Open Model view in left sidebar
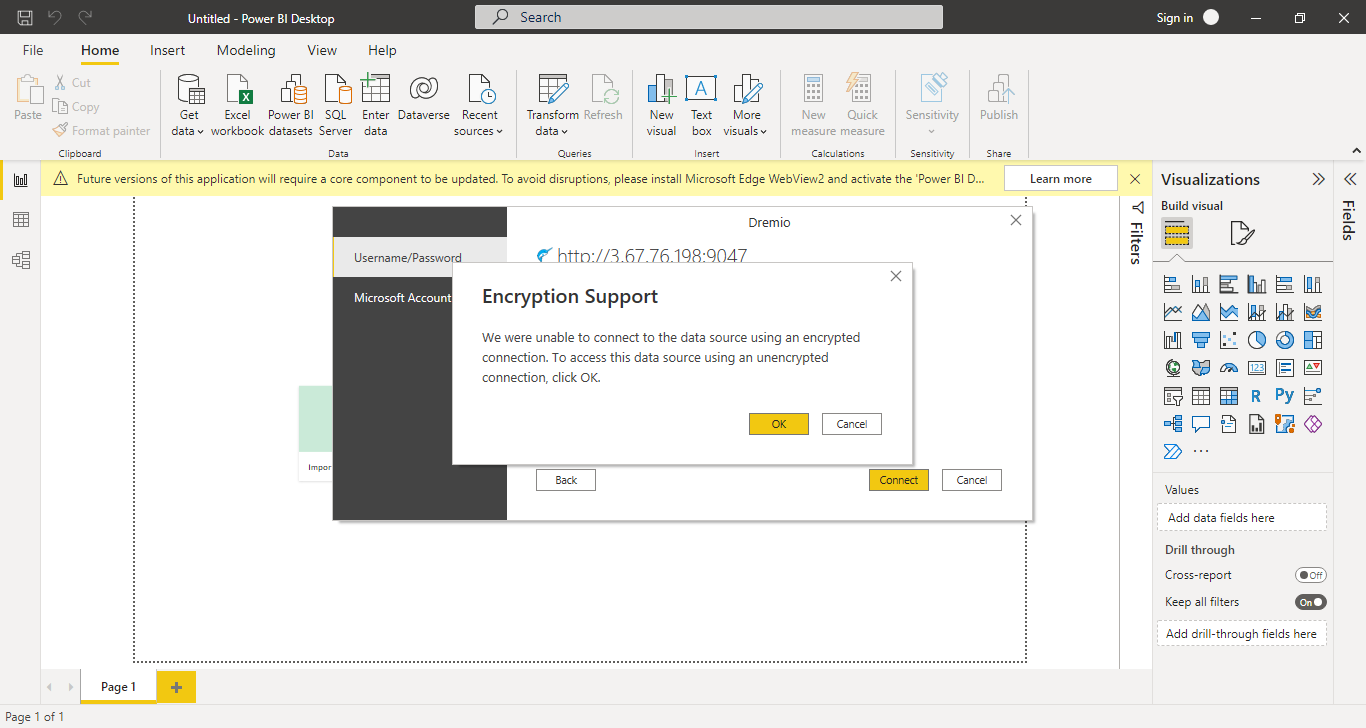Screen dimensions: 1366x728 tap(20, 260)
